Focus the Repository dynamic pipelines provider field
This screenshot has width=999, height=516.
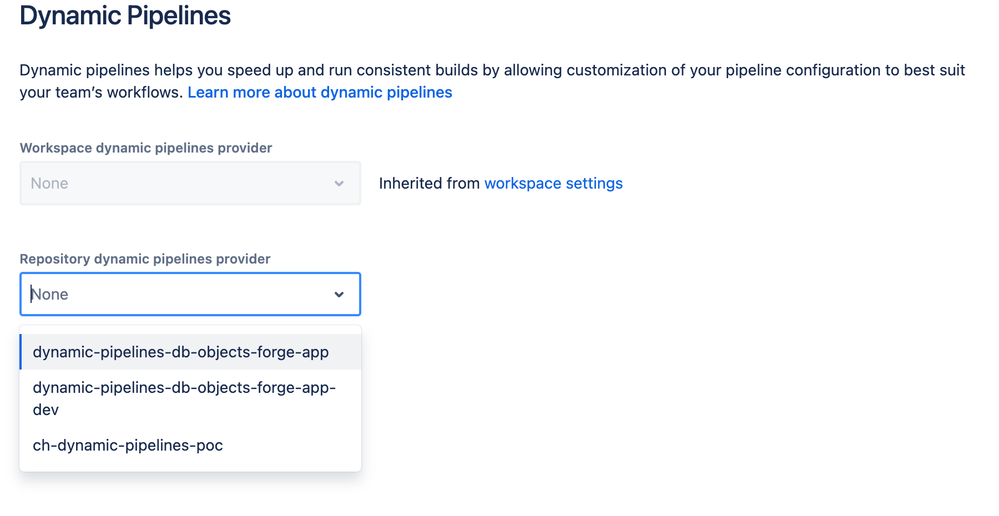coord(190,294)
